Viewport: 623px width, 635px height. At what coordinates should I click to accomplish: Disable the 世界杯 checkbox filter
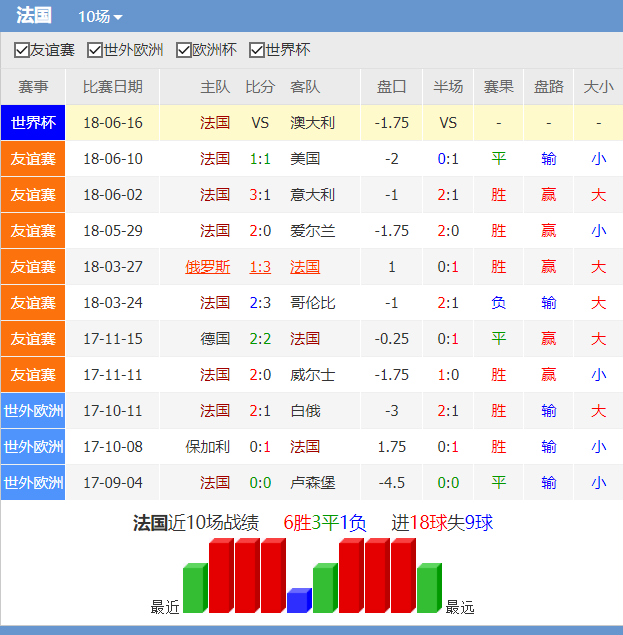(x=257, y=50)
